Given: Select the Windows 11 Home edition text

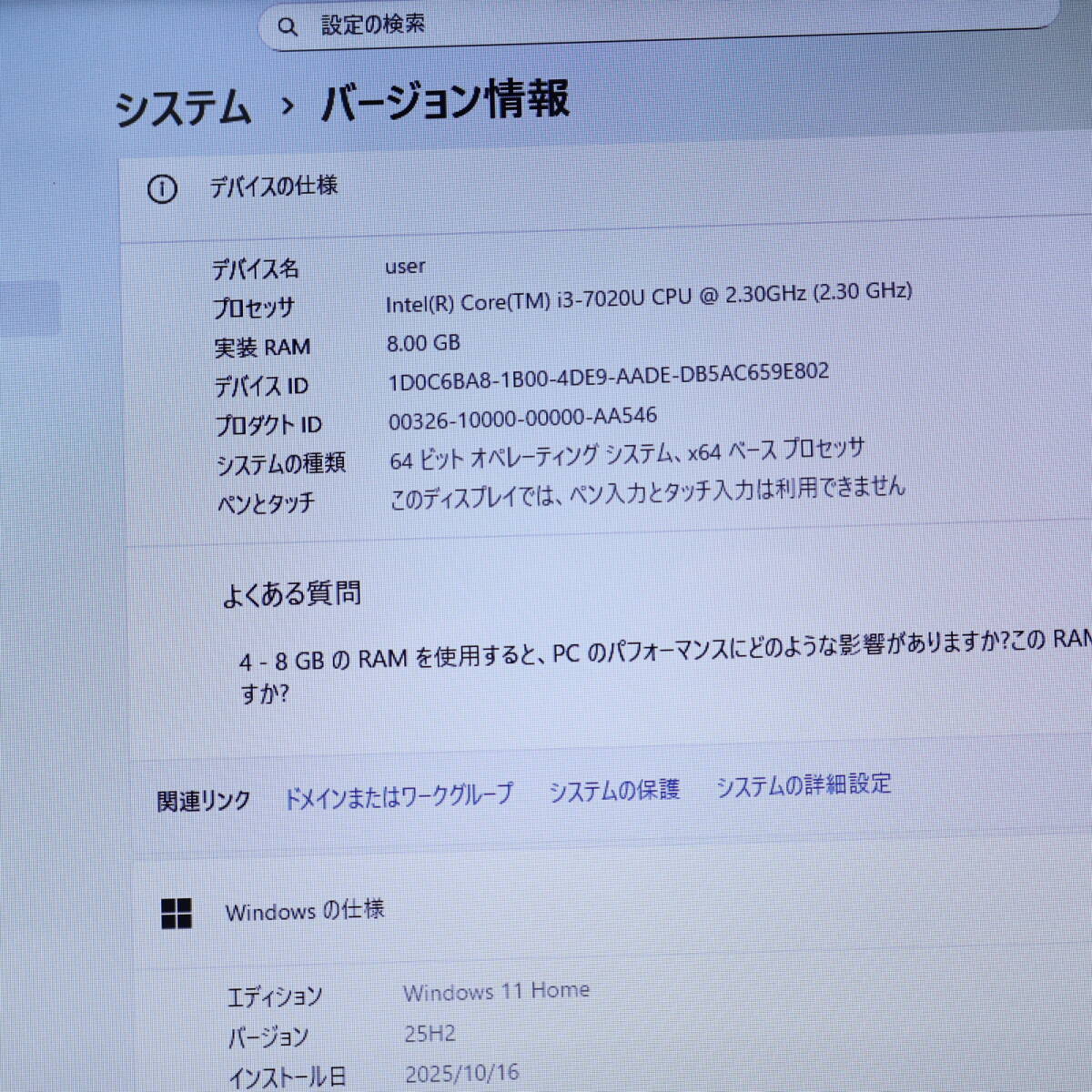Looking at the screenshot, I should [x=497, y=991].
